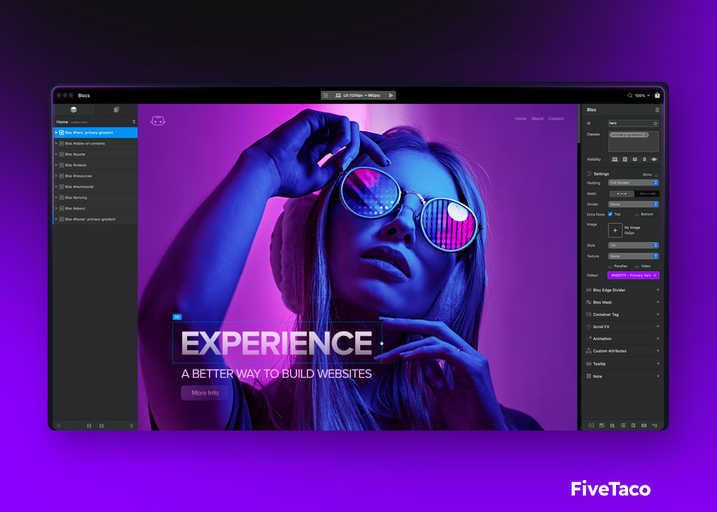
Task: Enable the Video checkbox
Action: point(637,266)
